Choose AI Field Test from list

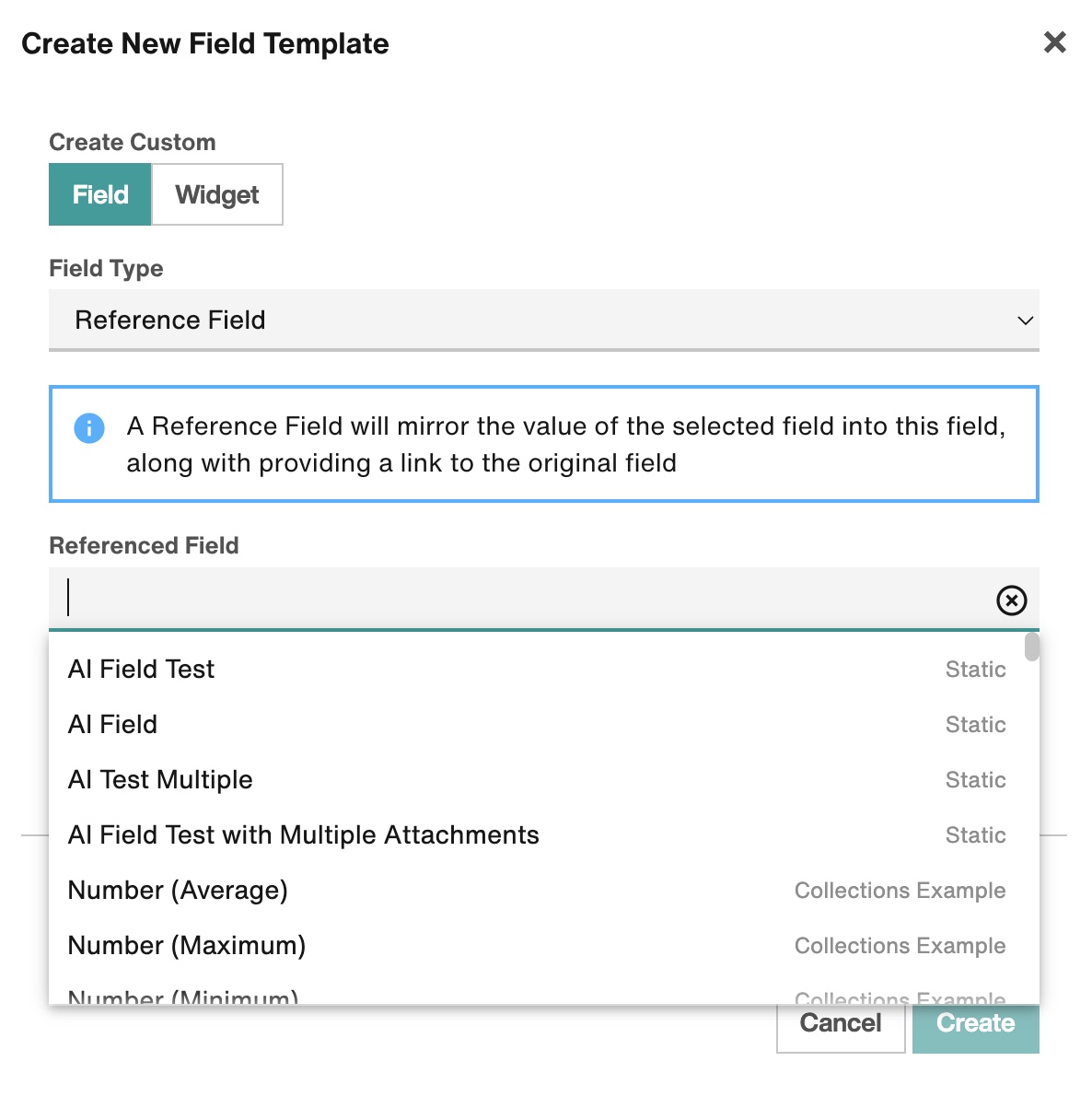[537, 669]
